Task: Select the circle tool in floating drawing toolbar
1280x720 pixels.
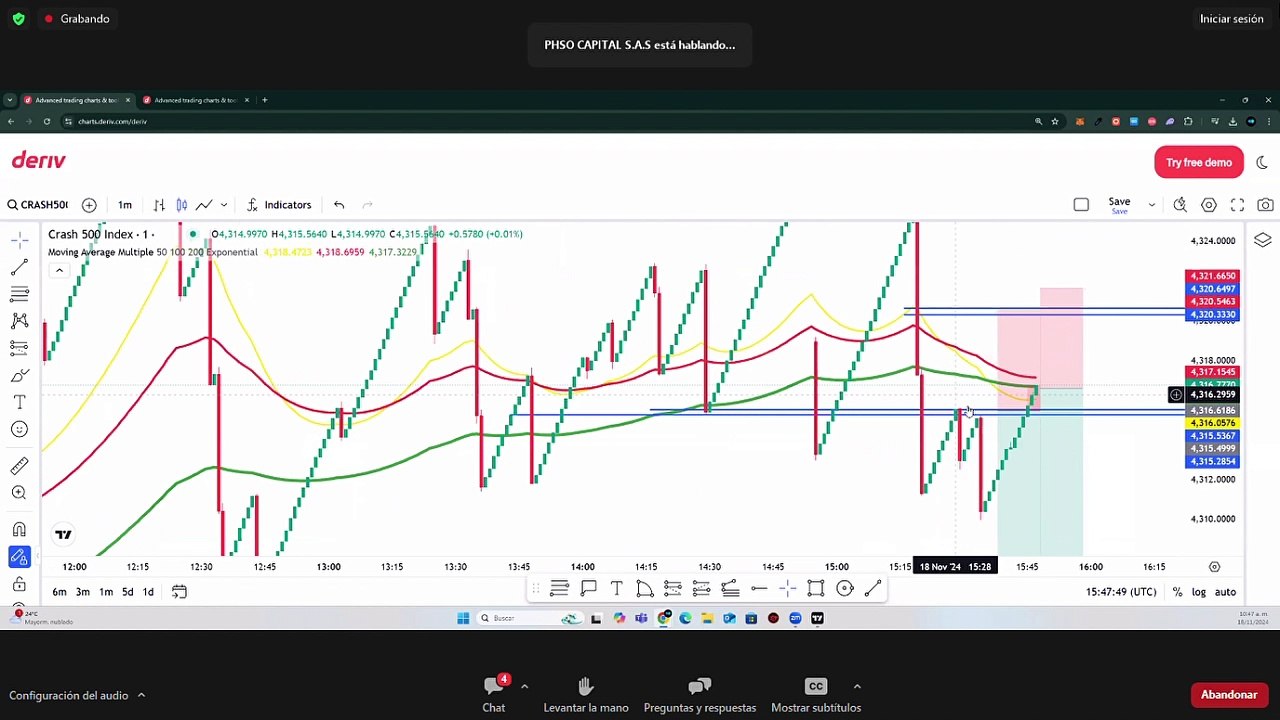Action: pos(845,589)
